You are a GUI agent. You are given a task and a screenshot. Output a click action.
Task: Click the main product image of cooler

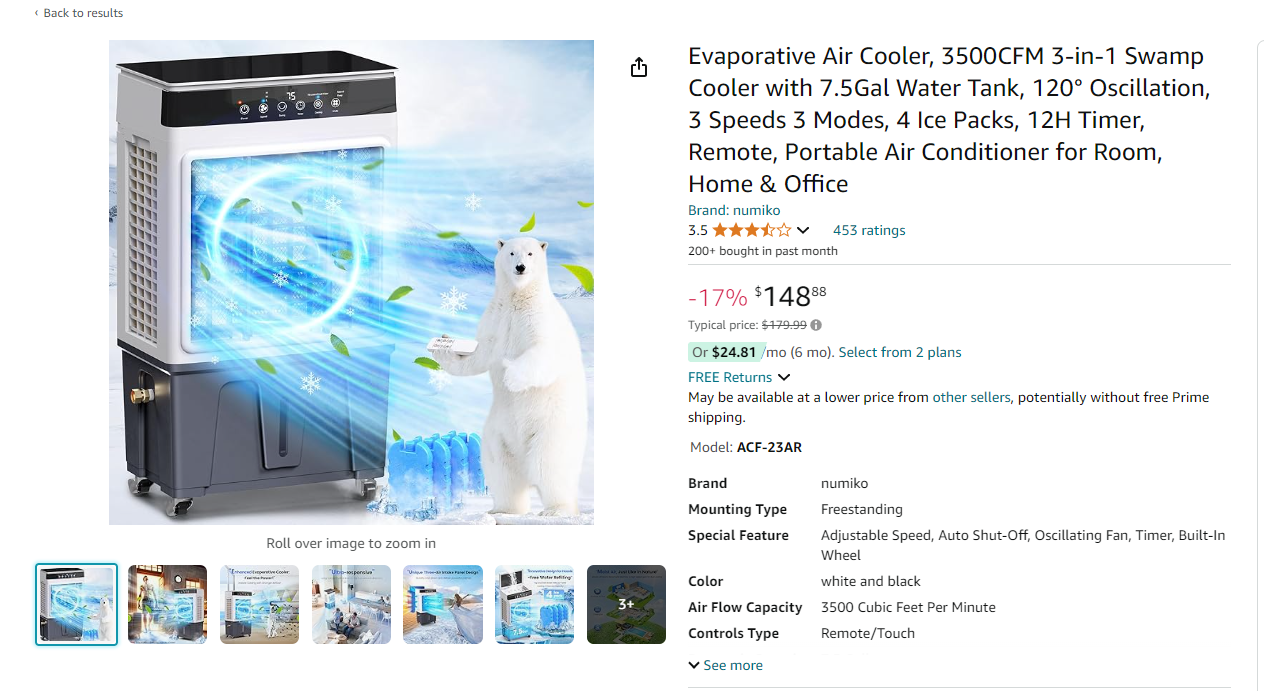click(x=351, y=282)
